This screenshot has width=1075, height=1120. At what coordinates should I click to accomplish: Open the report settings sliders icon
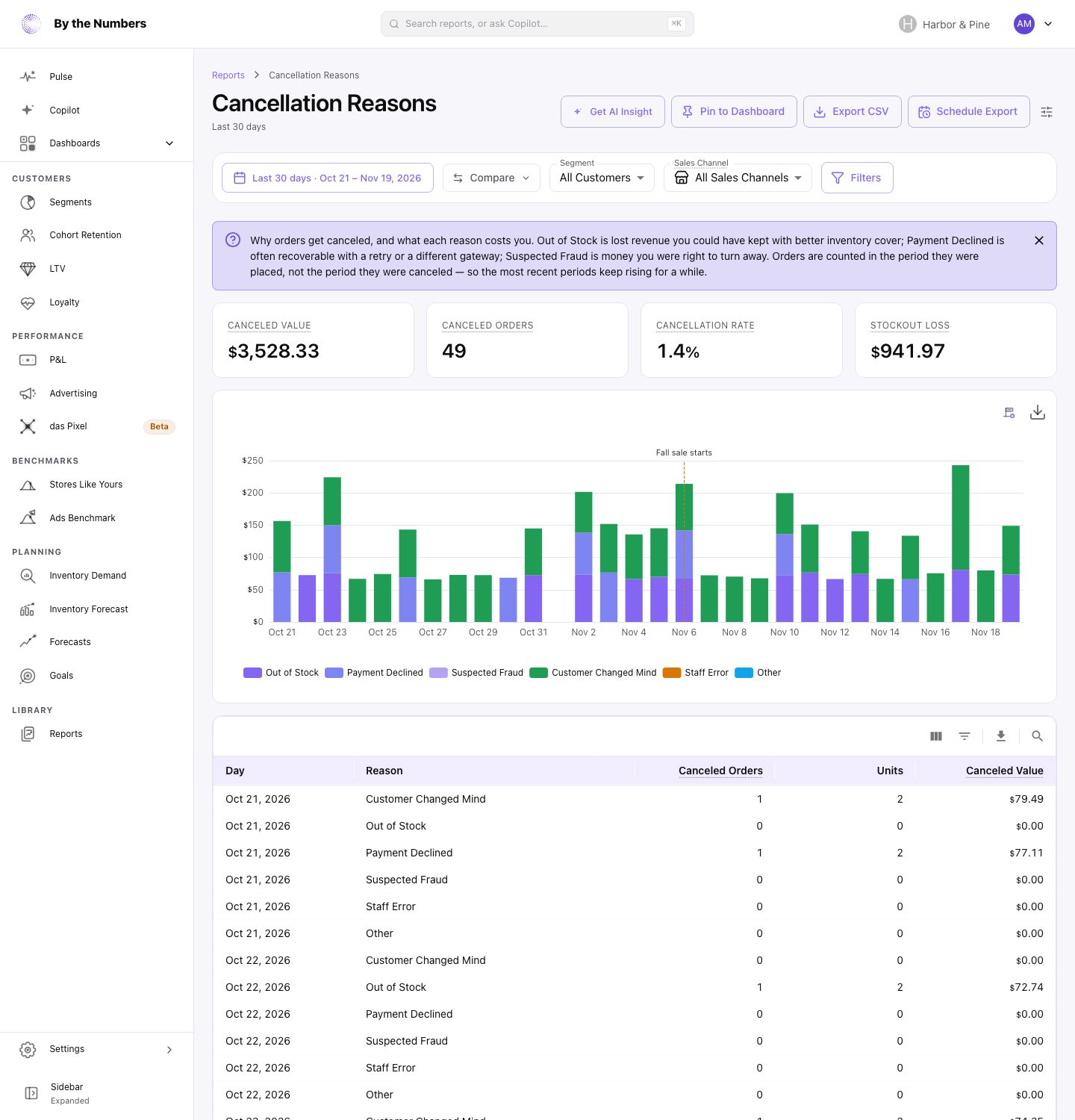1047,112
